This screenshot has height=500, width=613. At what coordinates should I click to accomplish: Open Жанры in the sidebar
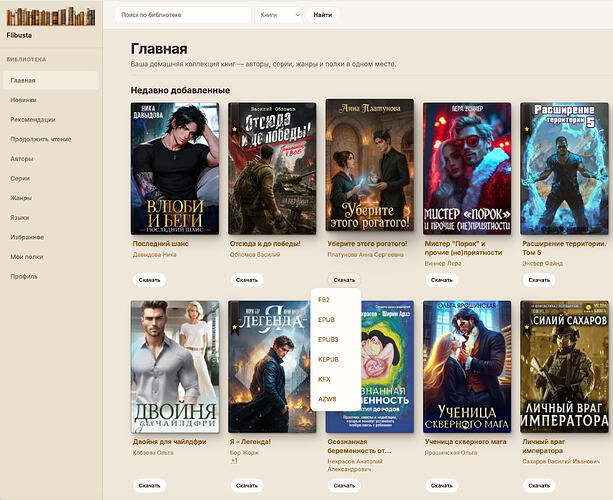click(51, 198)
